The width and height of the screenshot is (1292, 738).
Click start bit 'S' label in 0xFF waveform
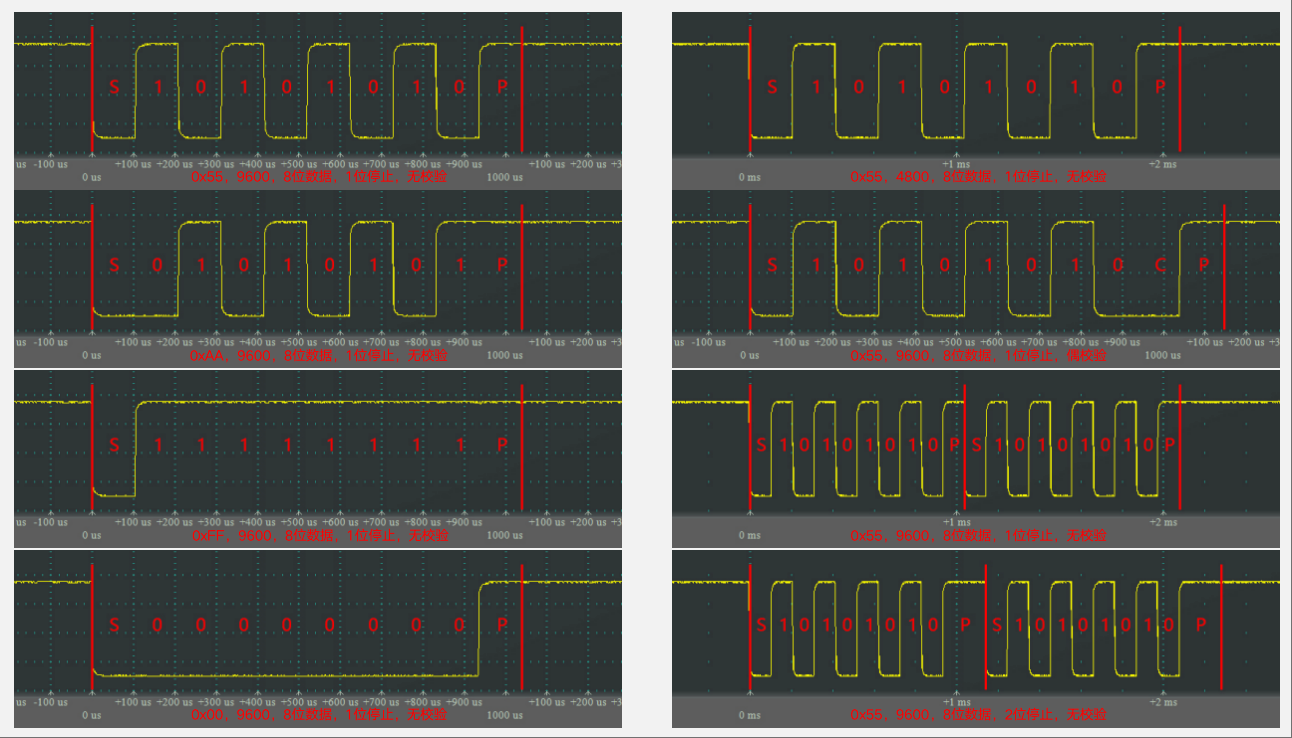click(113, 445)
